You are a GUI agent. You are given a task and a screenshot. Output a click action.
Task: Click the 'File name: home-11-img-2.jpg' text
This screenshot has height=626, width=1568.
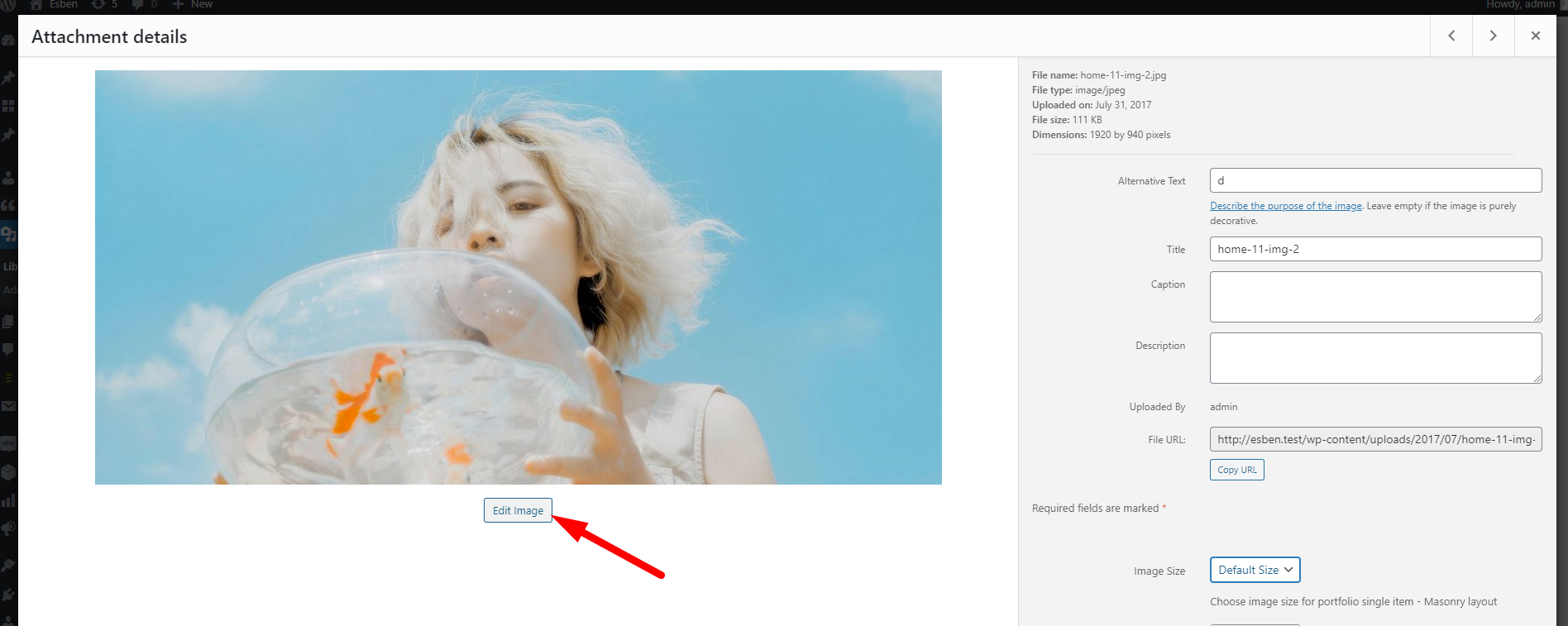1099,75
